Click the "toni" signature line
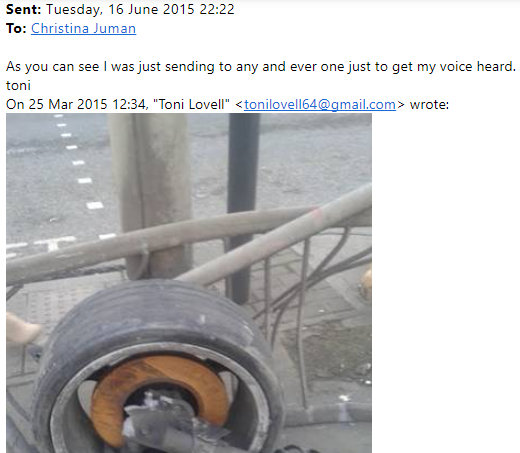Screen dimensions: 520x453 [x=18, y=86]
